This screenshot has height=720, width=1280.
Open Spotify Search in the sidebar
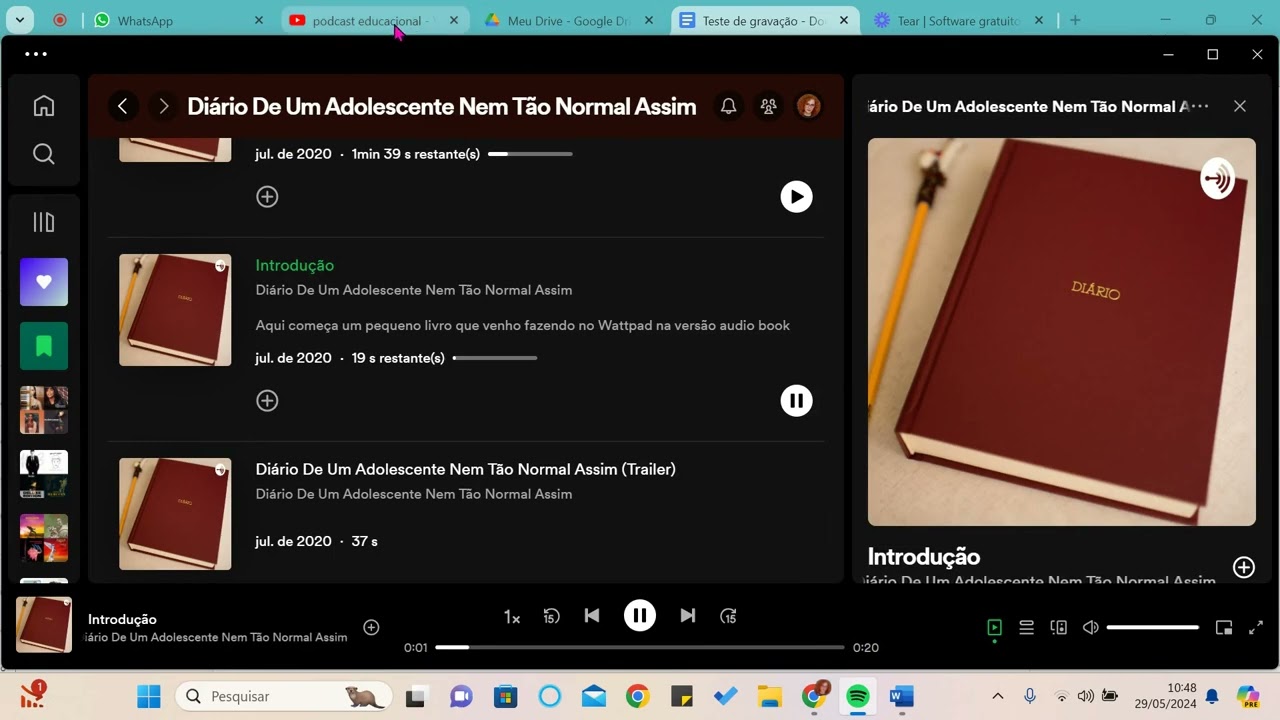[44, 154]
